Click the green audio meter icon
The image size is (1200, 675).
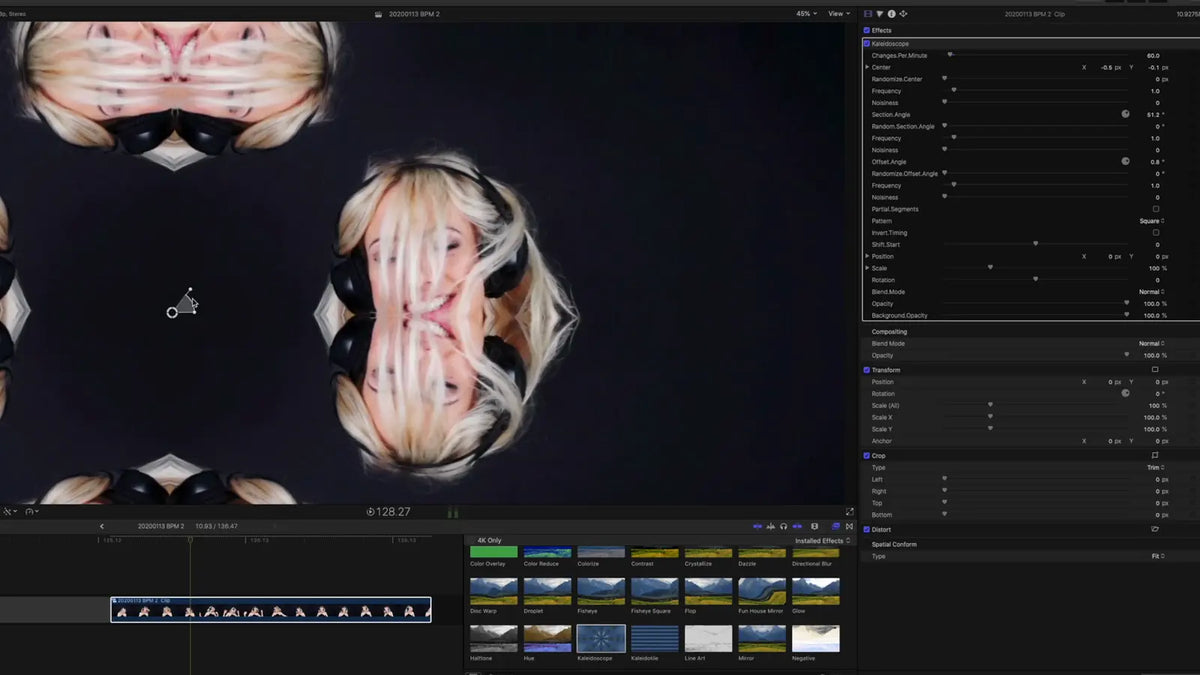point(453,513)
